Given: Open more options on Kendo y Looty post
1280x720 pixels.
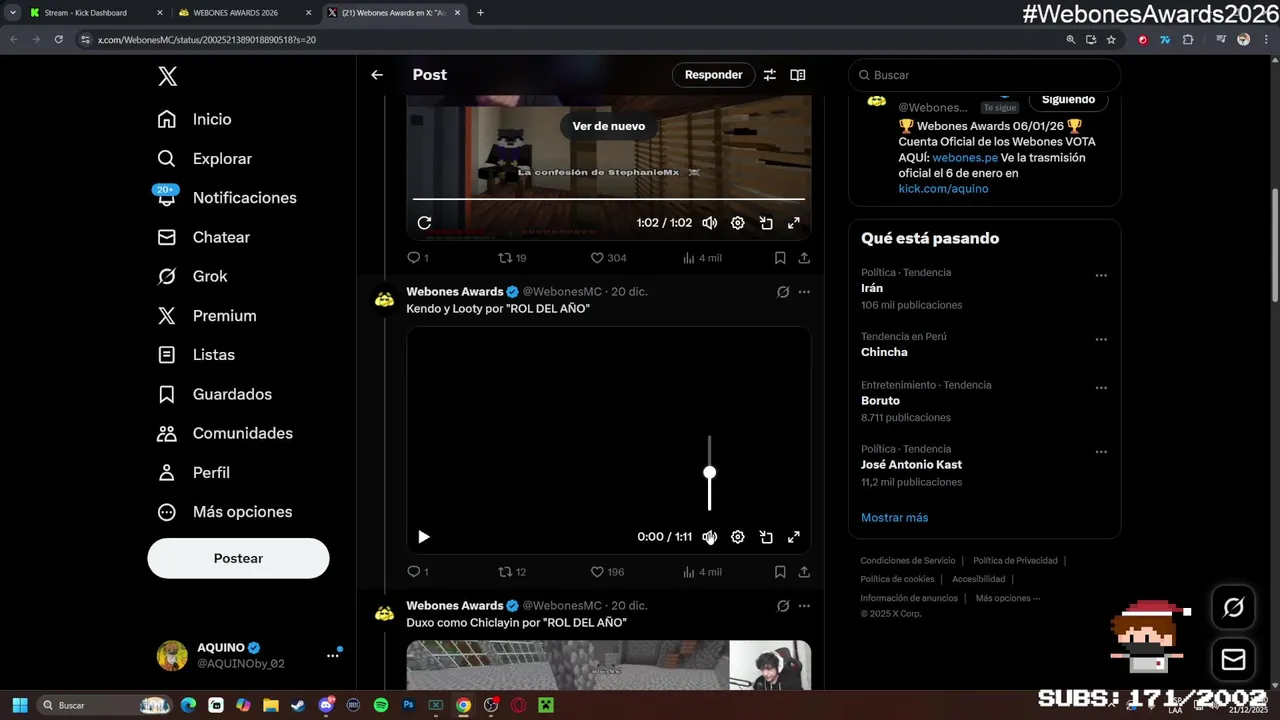Looking at the screenshot, I should click(x=804, y=292).
